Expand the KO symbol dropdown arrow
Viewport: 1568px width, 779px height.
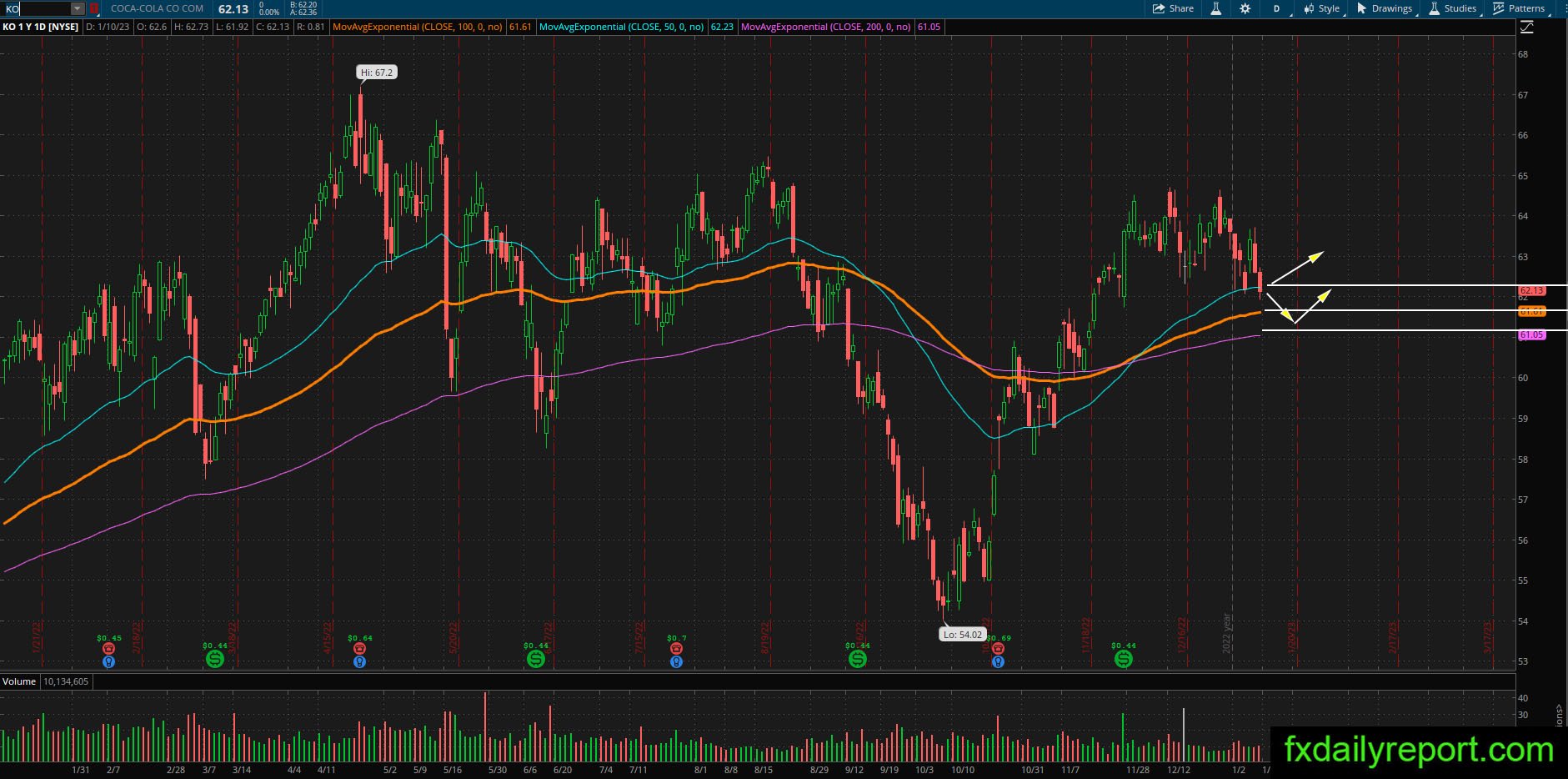pos(77,8)
